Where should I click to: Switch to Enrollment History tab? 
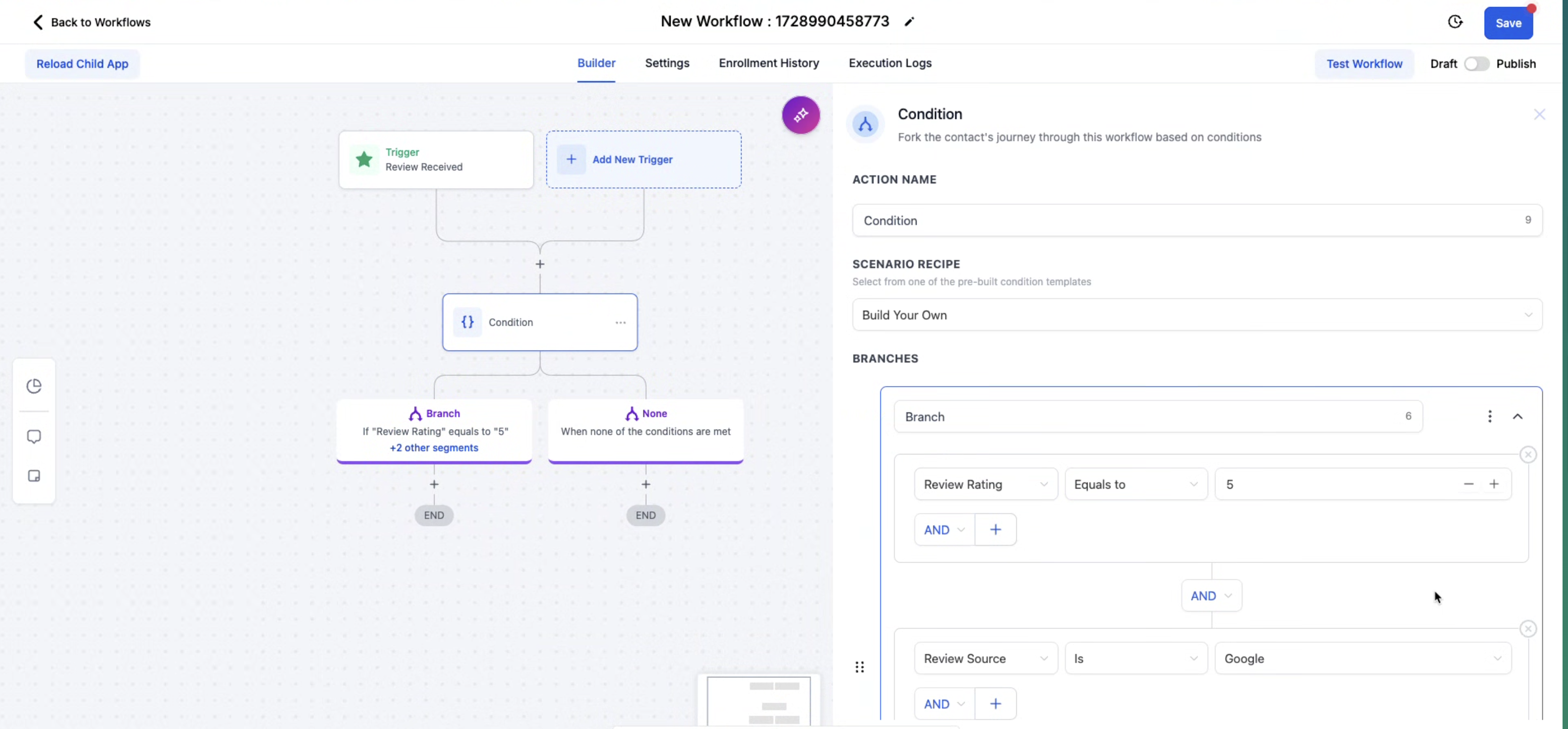[769, 63]
